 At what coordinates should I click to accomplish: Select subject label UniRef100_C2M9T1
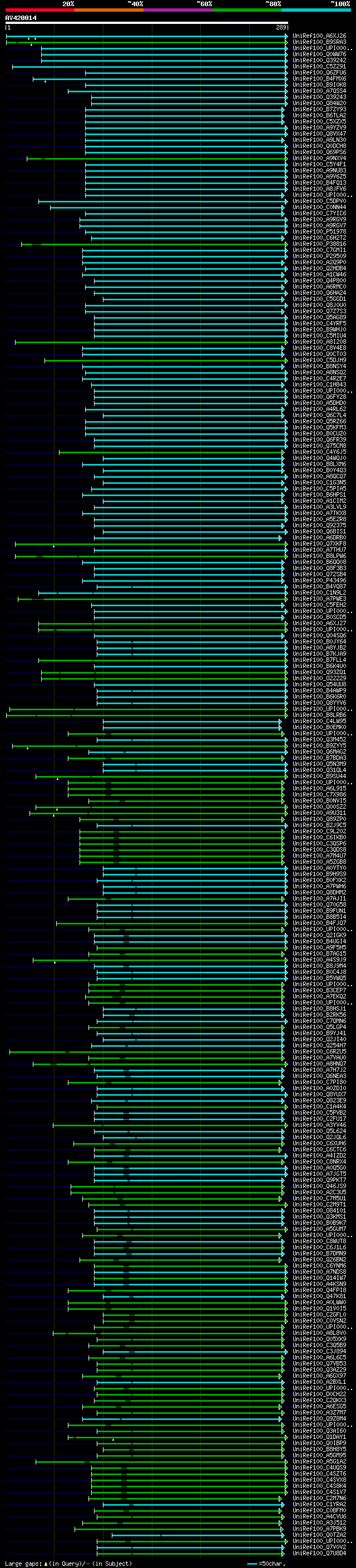click(319, 1205)
